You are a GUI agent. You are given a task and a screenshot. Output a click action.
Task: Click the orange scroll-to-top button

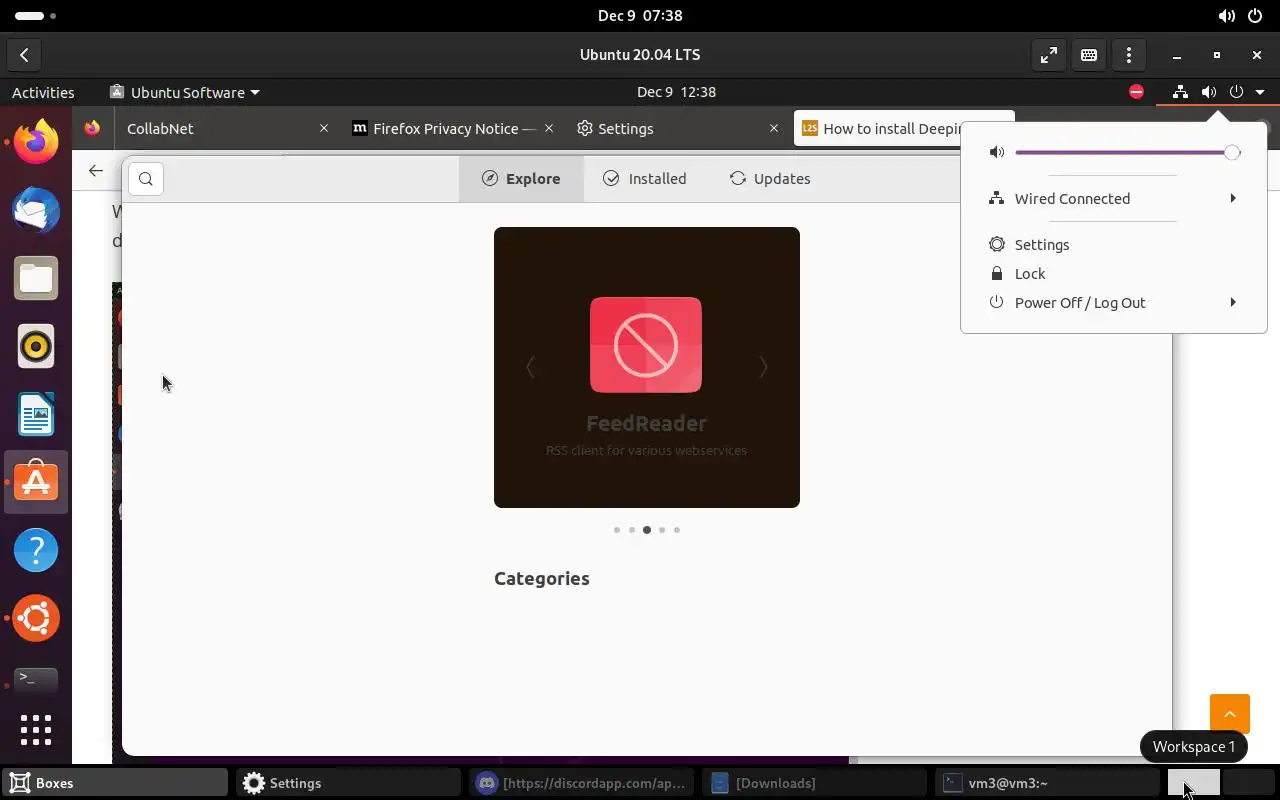(1229, 714)
